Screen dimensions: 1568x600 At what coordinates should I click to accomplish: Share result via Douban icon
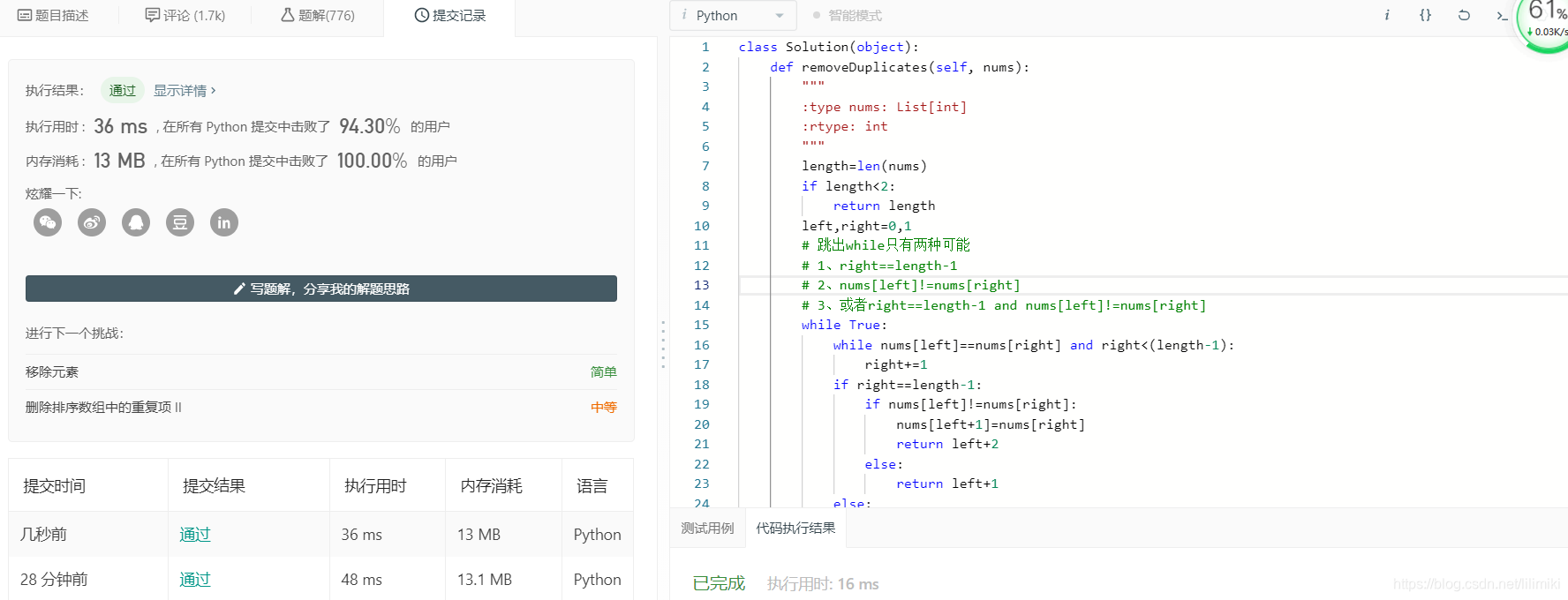180,222
